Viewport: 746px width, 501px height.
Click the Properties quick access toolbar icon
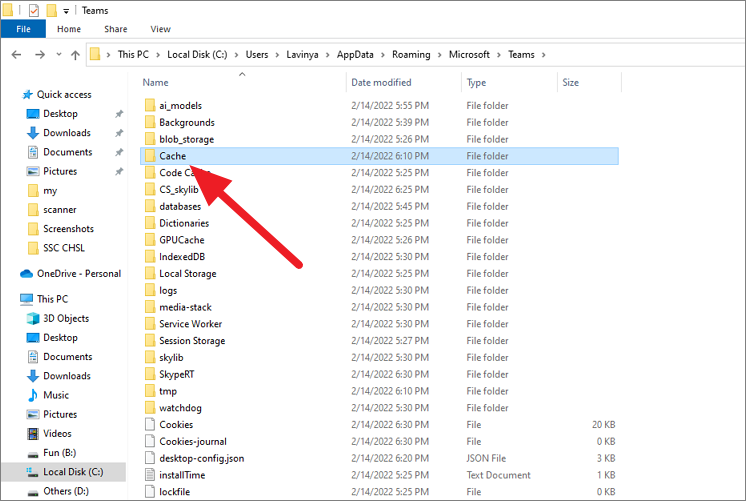[34, 10]
